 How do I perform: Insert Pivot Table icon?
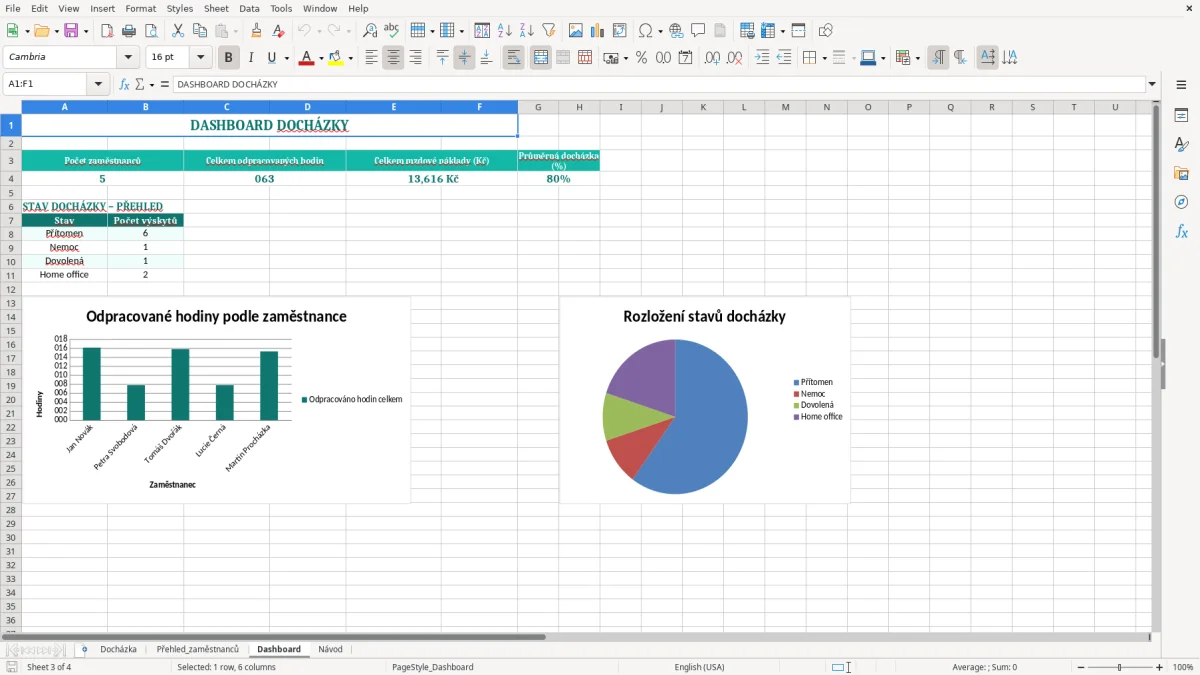pos(620,31)
